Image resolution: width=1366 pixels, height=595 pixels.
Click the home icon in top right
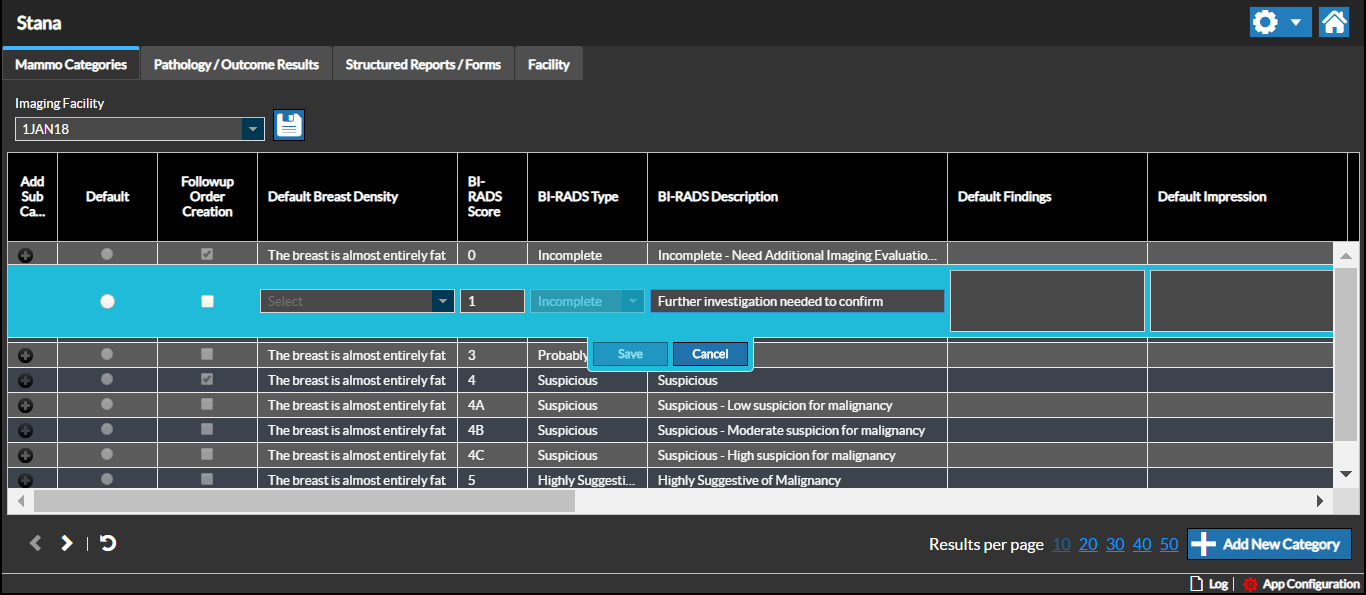tap(1334, 22)
